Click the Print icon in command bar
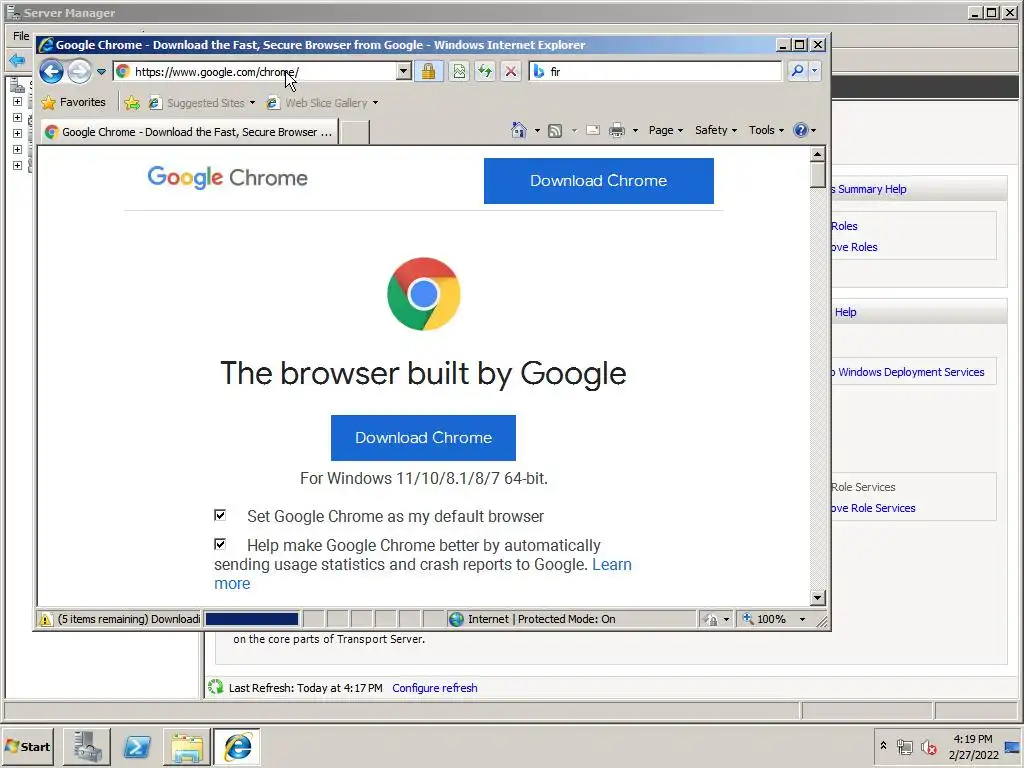Viewport: 1024px width, 768px height. (x=616, y=131)
